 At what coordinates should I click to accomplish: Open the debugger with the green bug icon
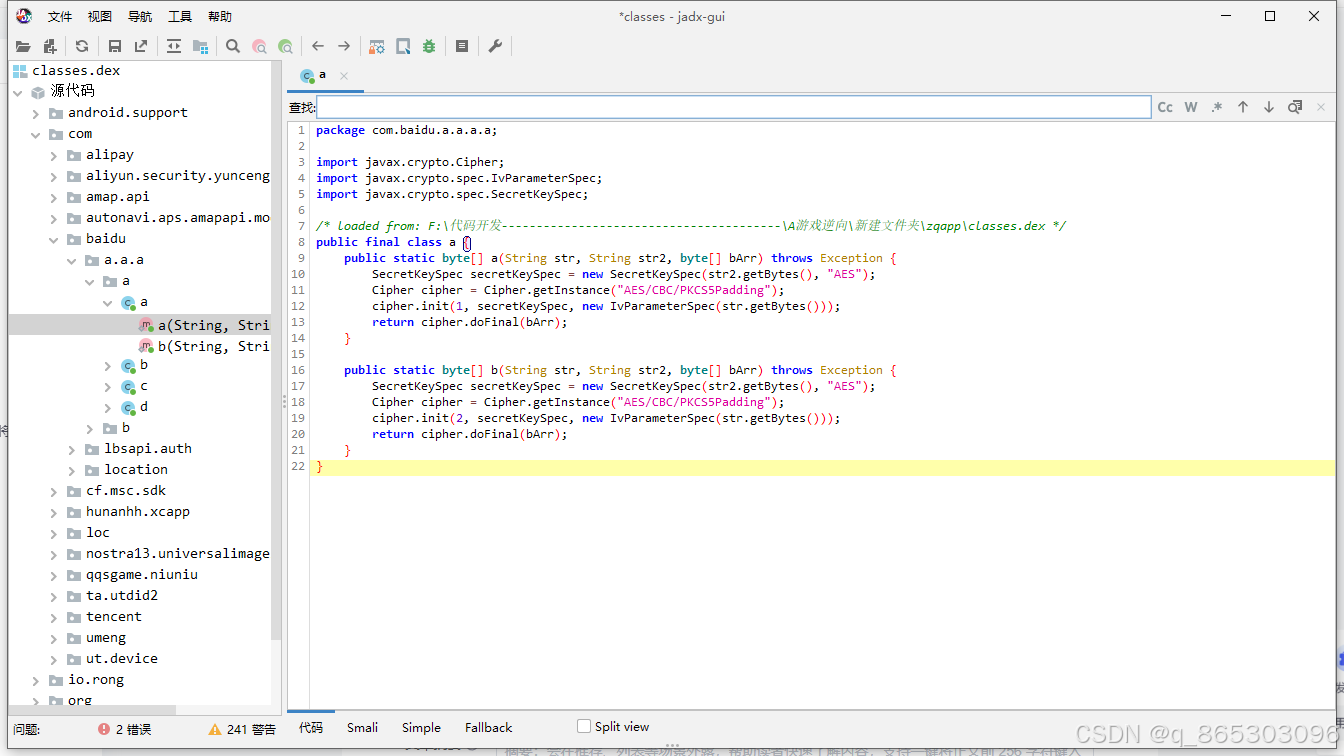(429, 46)
